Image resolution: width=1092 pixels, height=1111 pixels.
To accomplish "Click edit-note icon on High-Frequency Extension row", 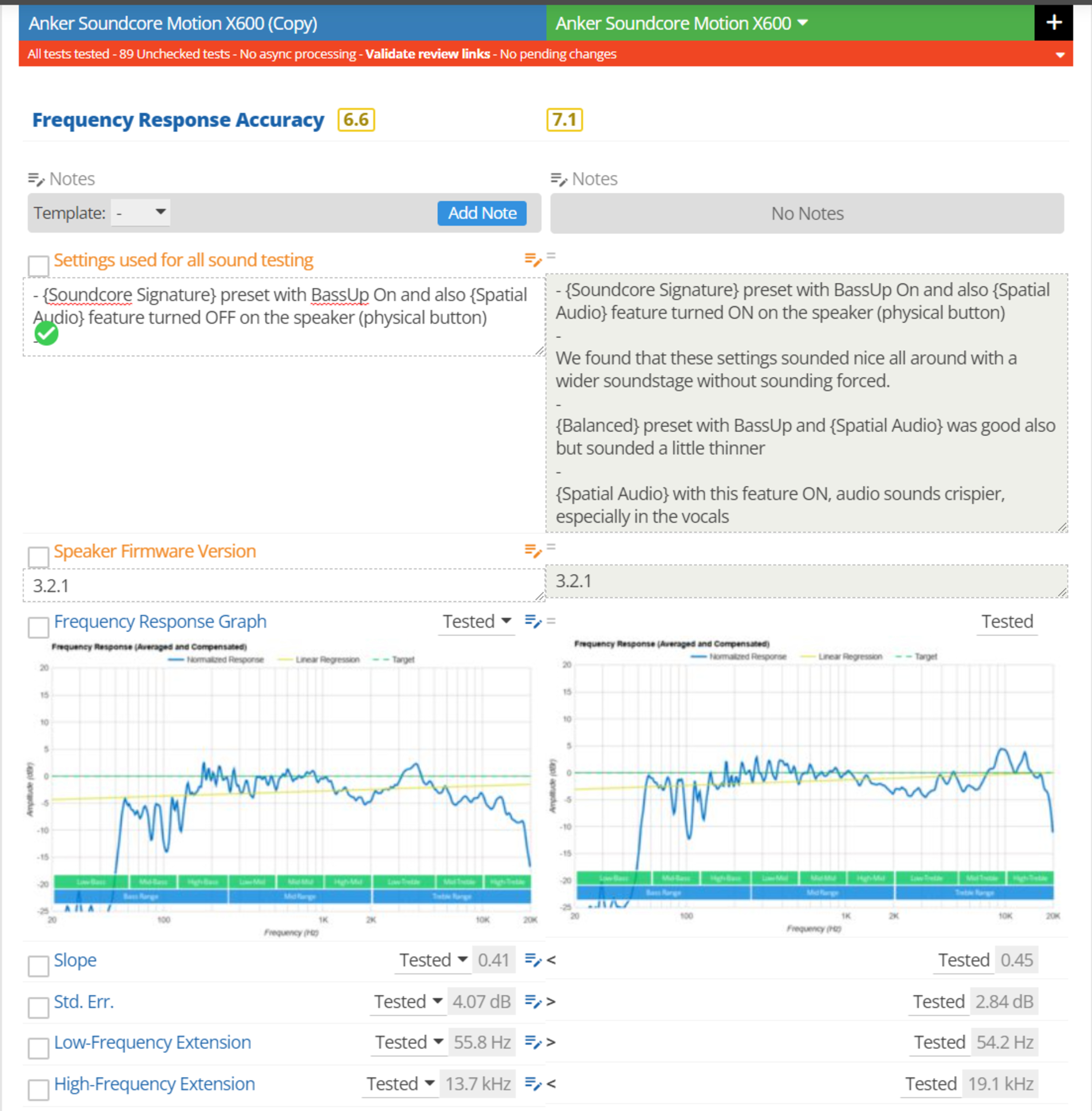I will [532, 1083].
